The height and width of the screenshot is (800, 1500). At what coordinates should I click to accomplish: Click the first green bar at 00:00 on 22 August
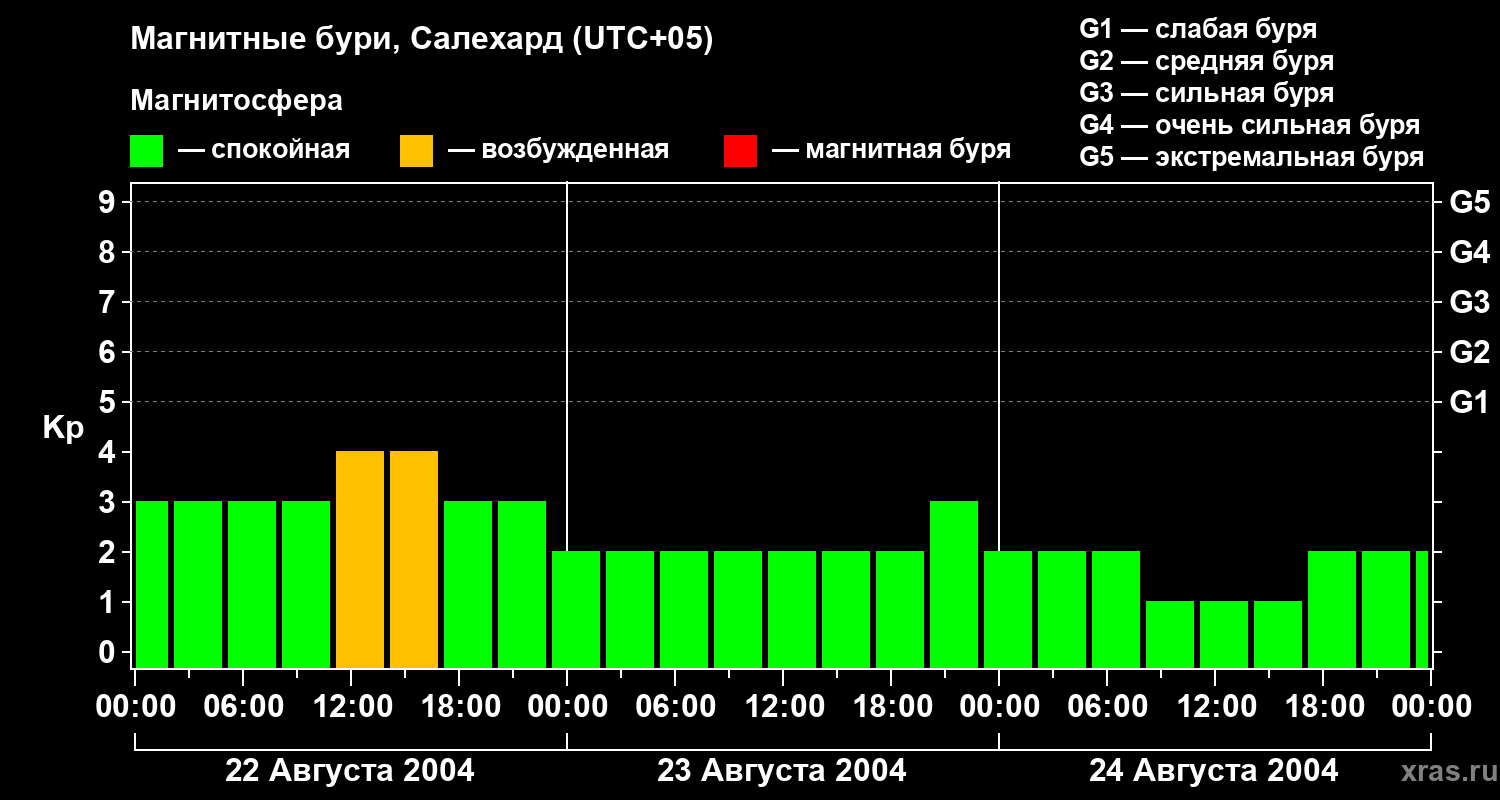point(152,584)
